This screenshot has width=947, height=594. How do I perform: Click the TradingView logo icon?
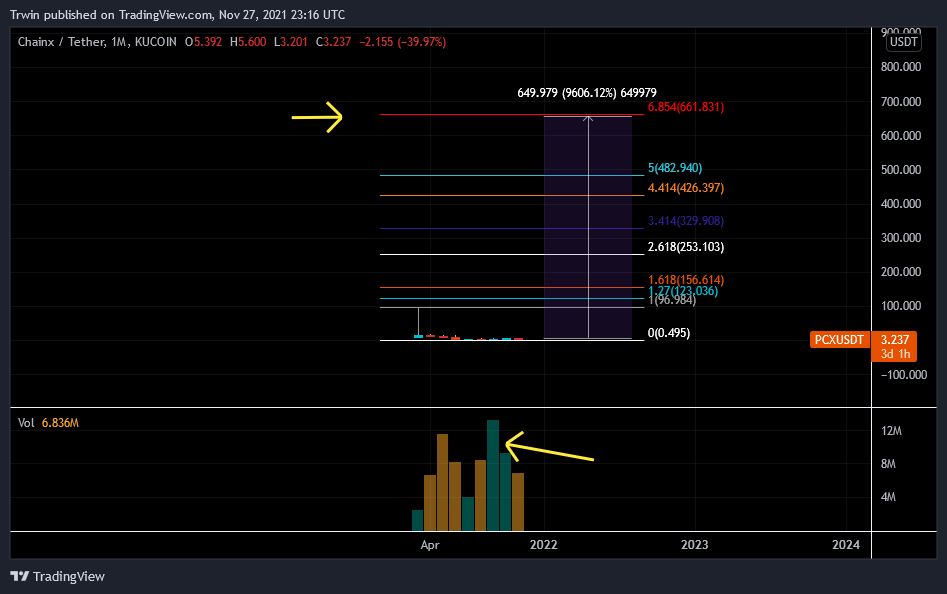tap(19, 576)
